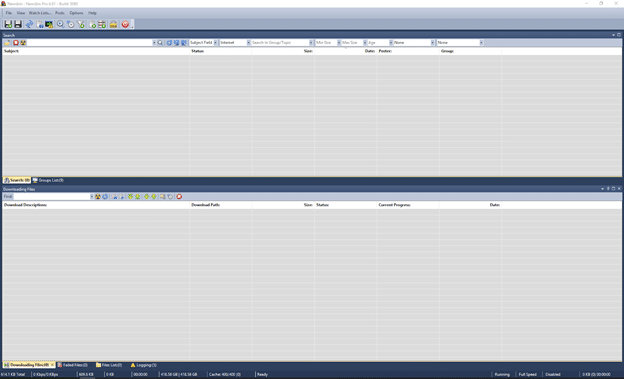Open the Watch Lists menu
The image size is (624, 379).
(39, 13)
